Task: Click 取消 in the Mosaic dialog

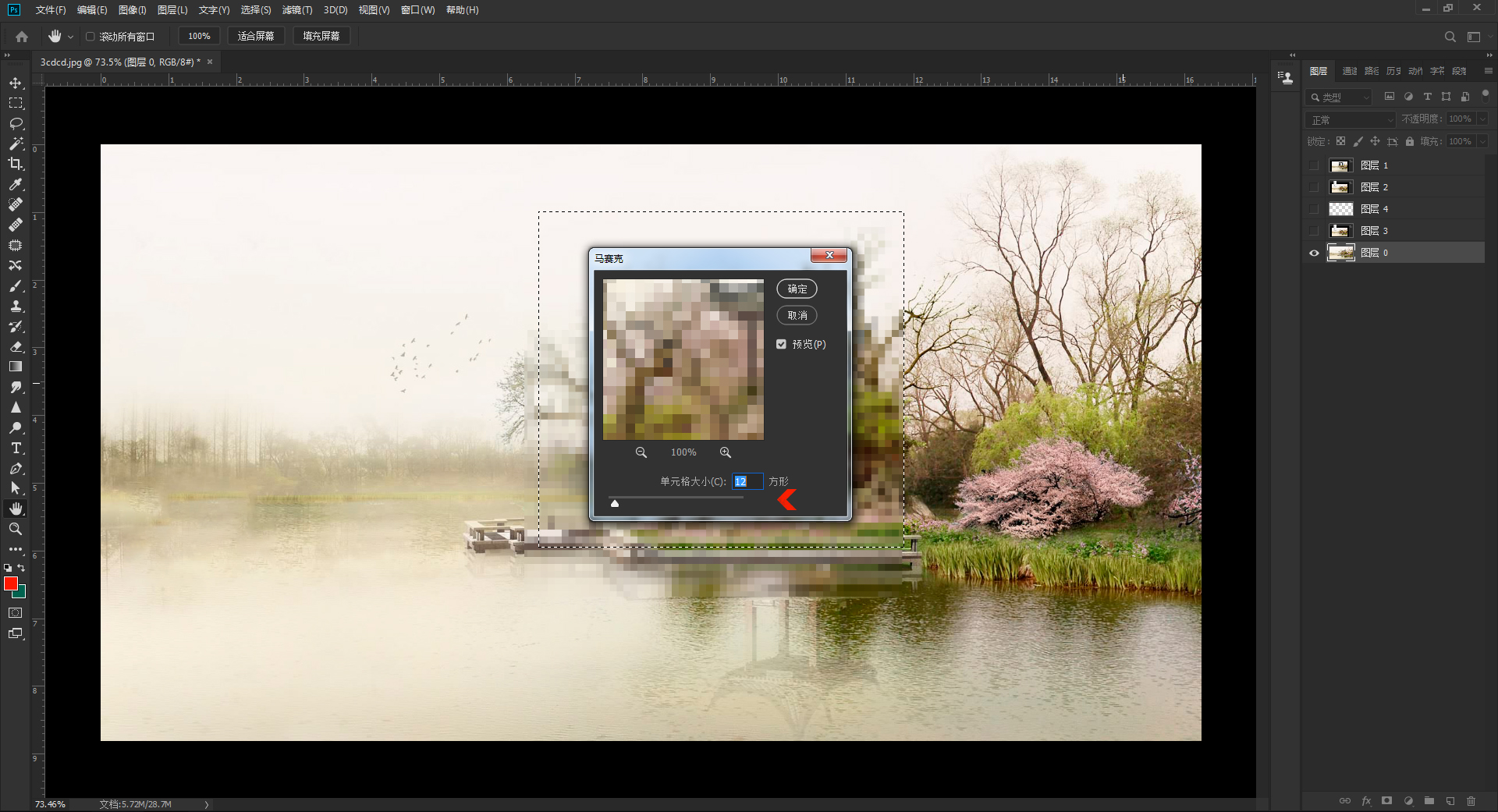Action: pyautogui.click(x=797, y=315)
